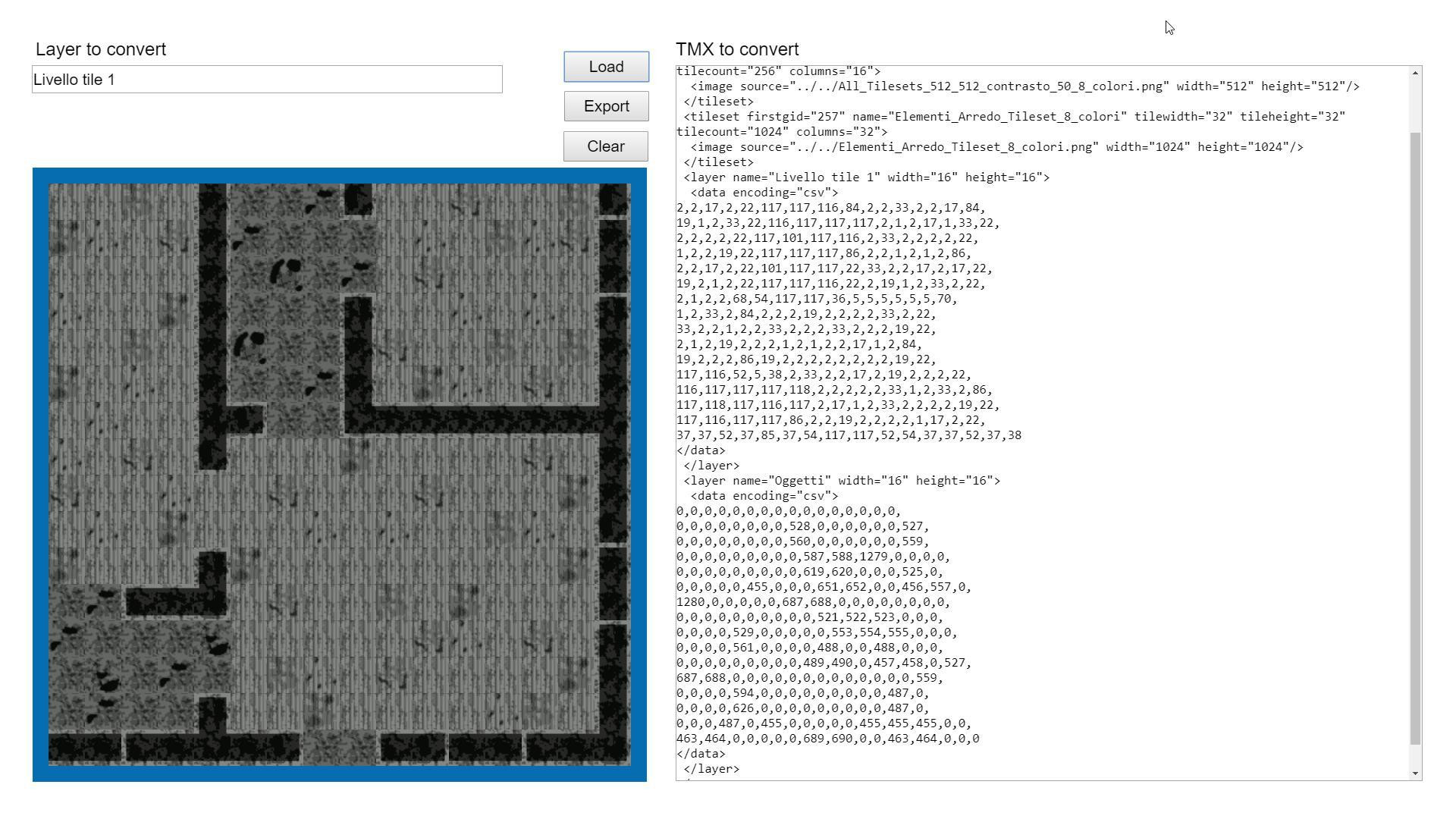Click CSV row starting 37,37,52,37,85
Screen dimensions: 1456x819
point(849,435)
